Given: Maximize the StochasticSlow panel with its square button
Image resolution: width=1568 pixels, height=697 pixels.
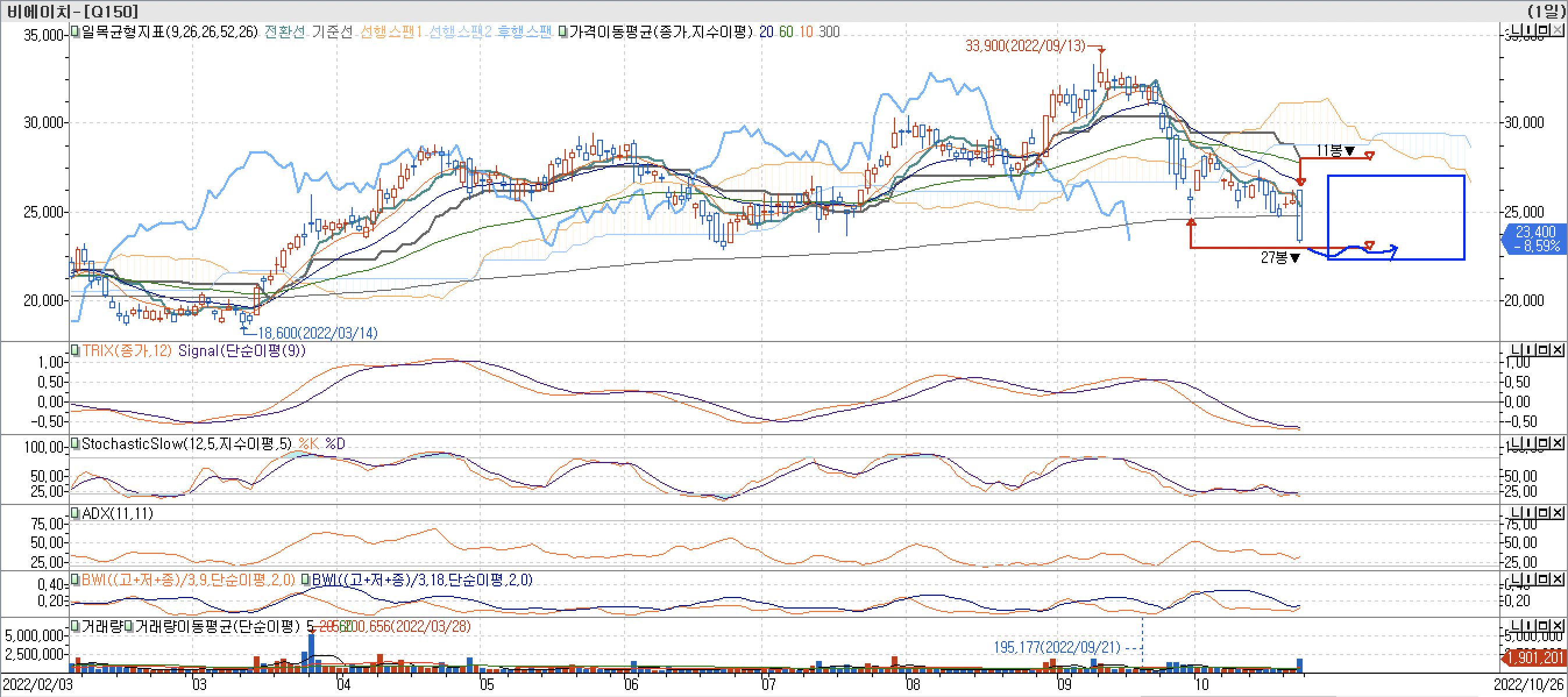Looking at the screenshot, I should (x=1544, y=443).
